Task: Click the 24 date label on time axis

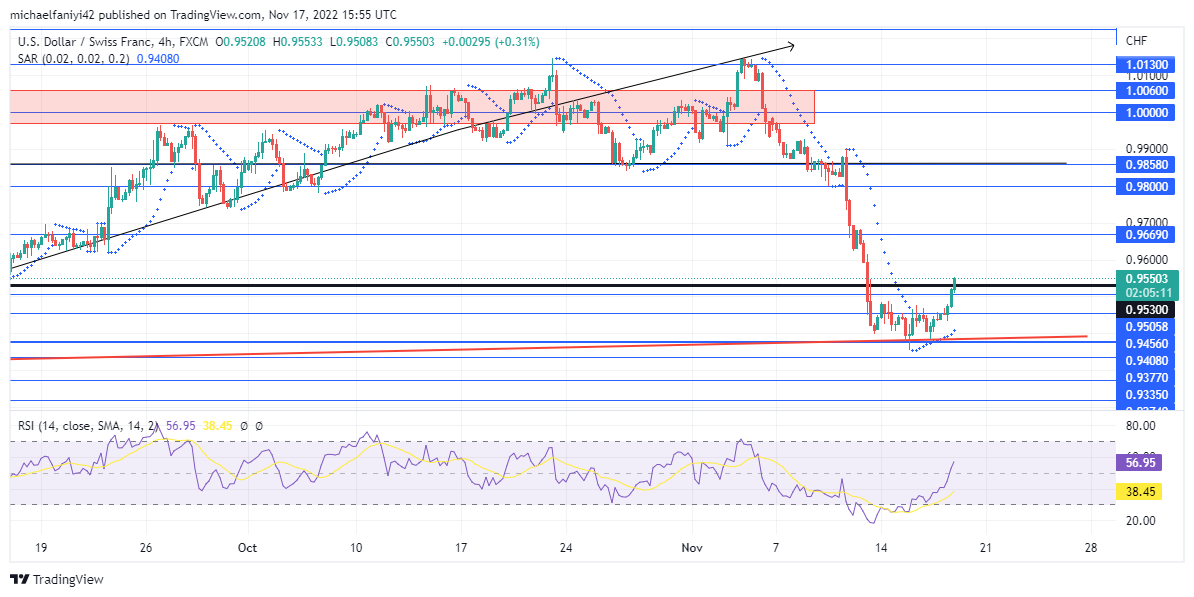Action: [565, 548]
